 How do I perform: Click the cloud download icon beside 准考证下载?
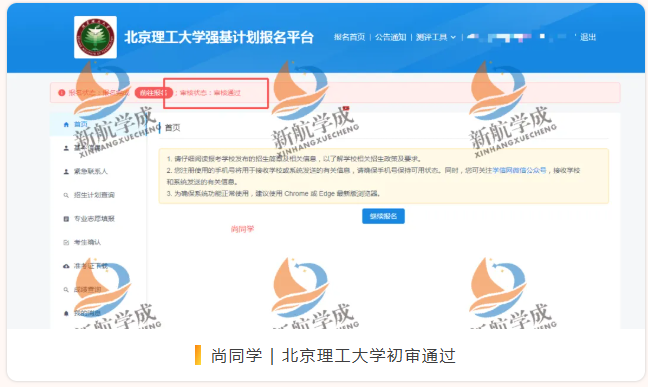click(x=66, y=266)
